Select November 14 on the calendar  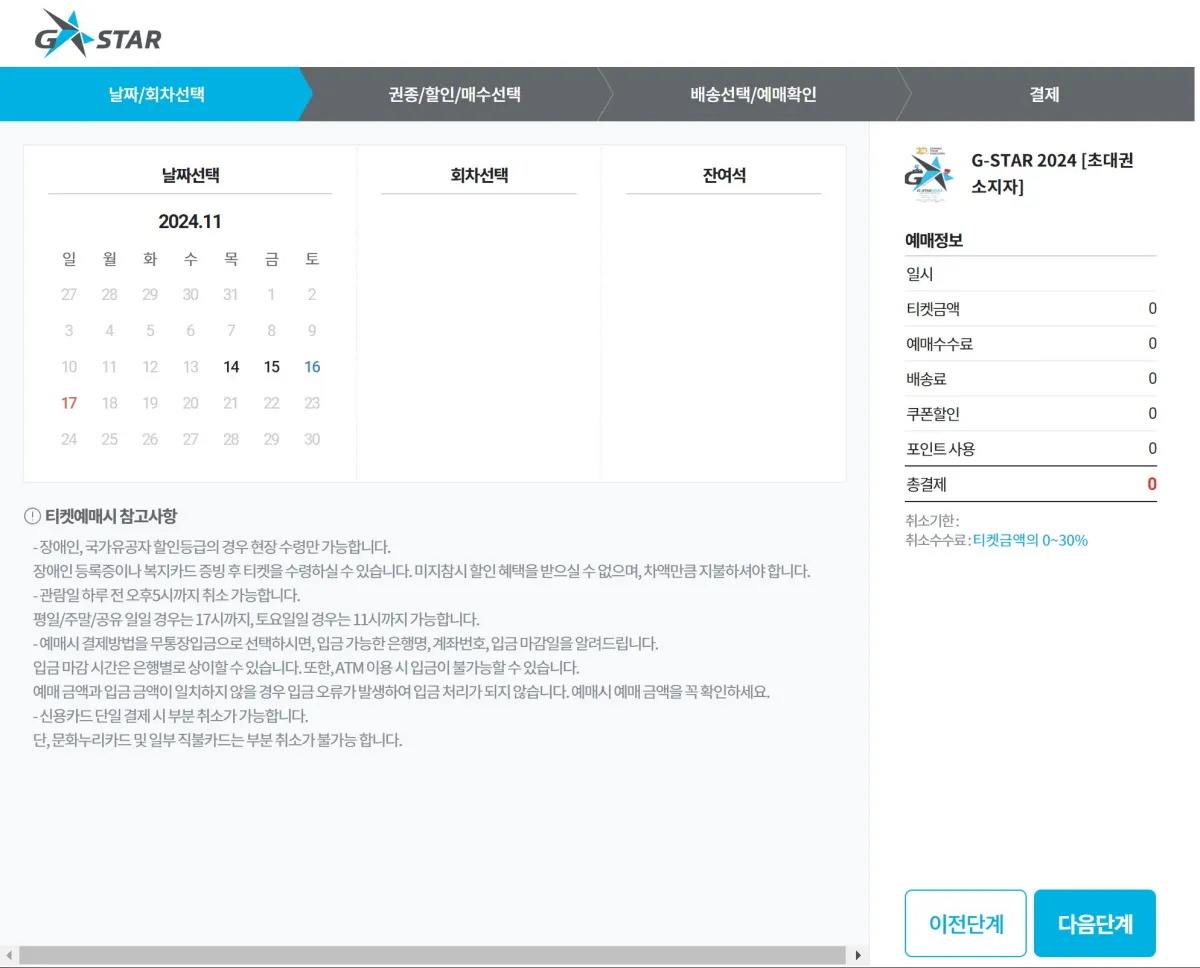(x=231, y=367)
